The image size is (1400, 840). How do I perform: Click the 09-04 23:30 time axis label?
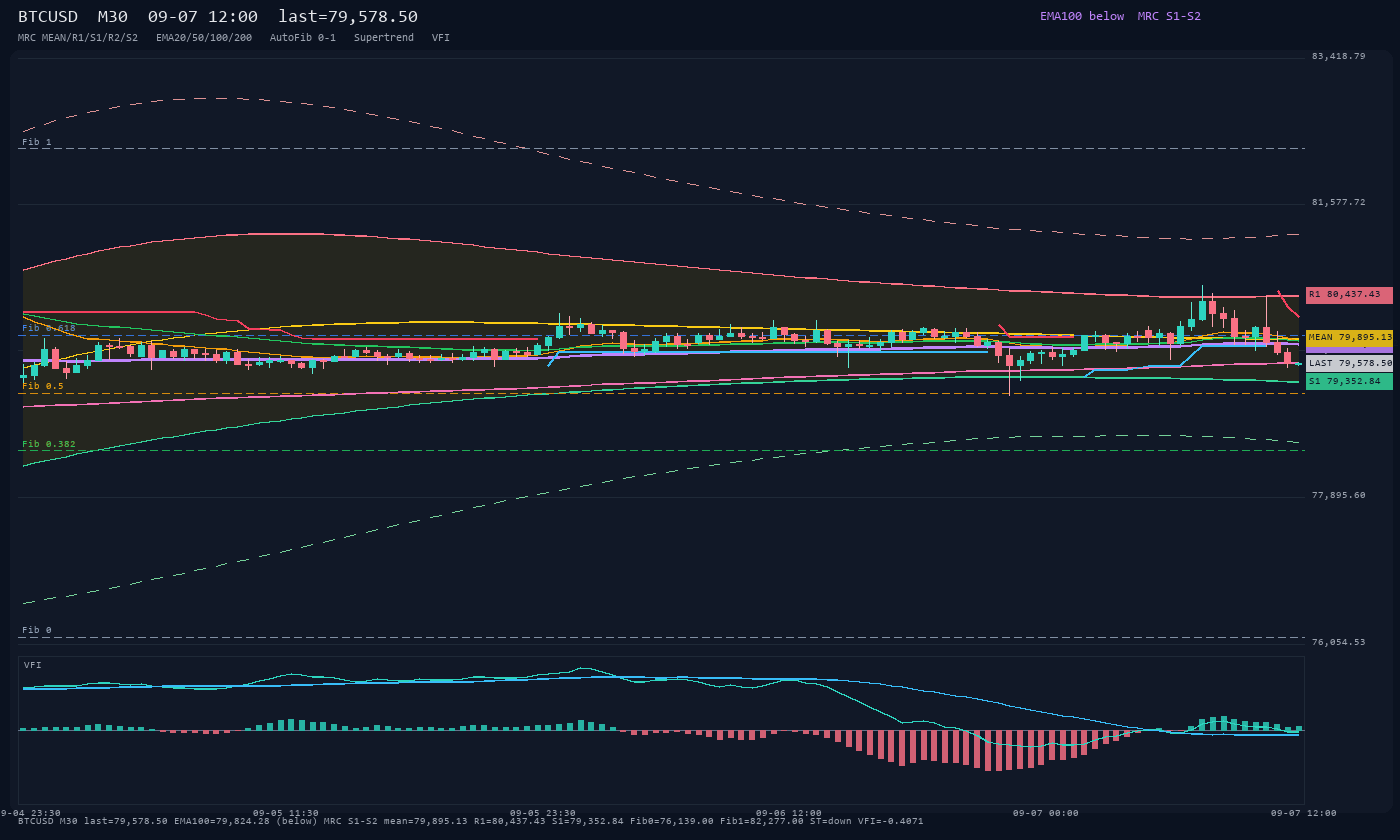(x=28, y=813)
